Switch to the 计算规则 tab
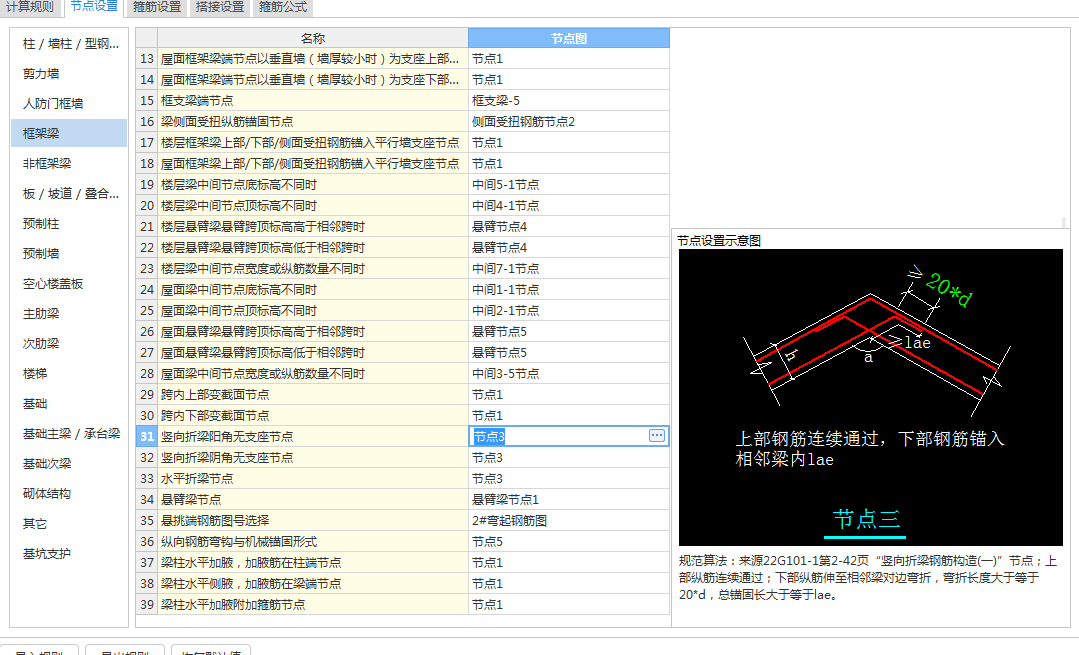Screen dimensions: 1079x655 coord(30,7)
